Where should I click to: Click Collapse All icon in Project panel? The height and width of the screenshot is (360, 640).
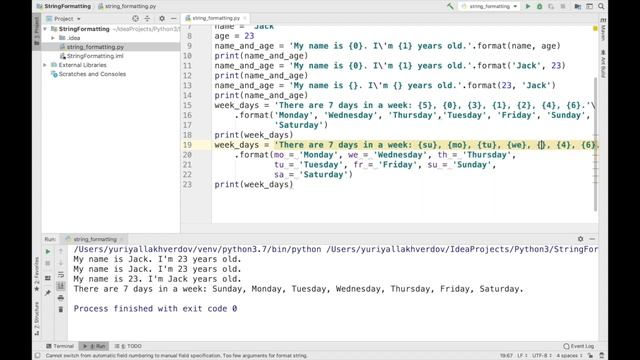pos(147,18)
